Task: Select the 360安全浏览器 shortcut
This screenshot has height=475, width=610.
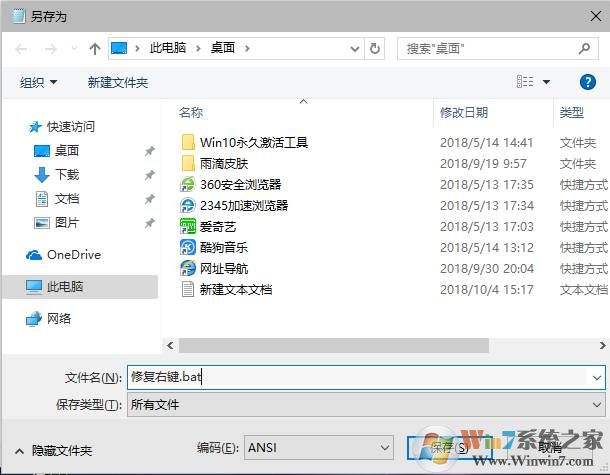Action: 240,184
